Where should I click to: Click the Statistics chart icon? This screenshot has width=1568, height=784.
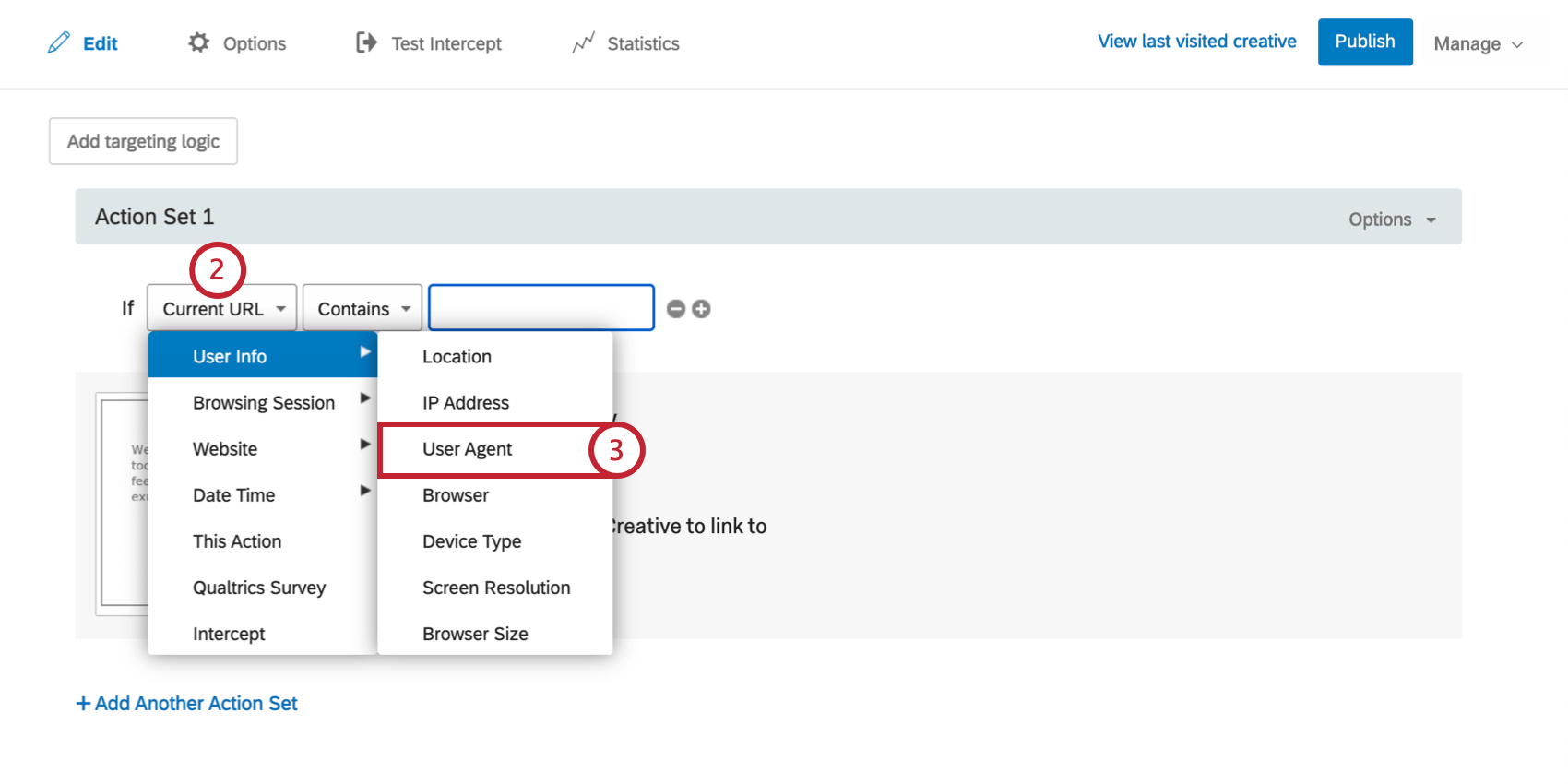click(583, 43)
